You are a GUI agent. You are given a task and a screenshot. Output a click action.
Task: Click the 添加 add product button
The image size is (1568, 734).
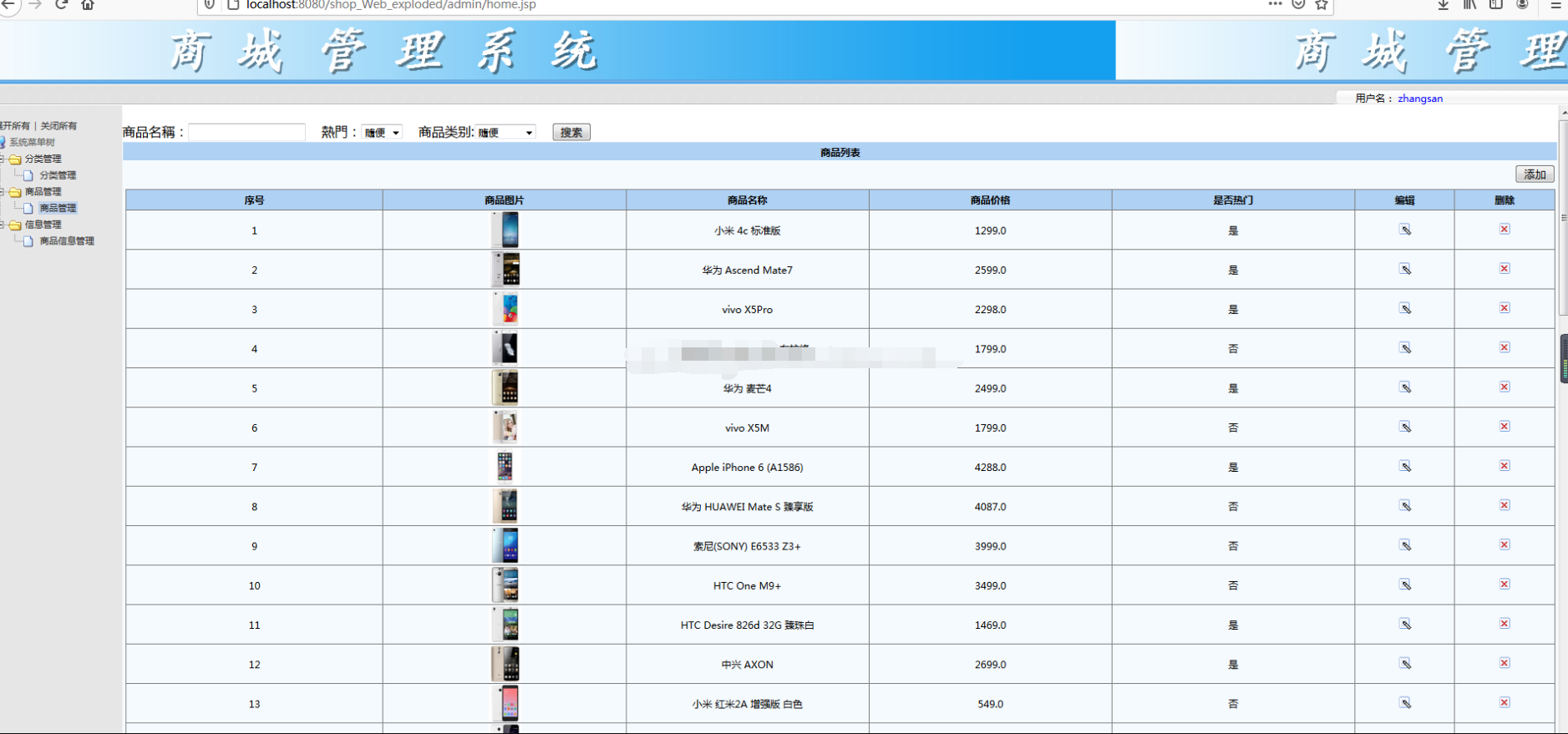1535,174
